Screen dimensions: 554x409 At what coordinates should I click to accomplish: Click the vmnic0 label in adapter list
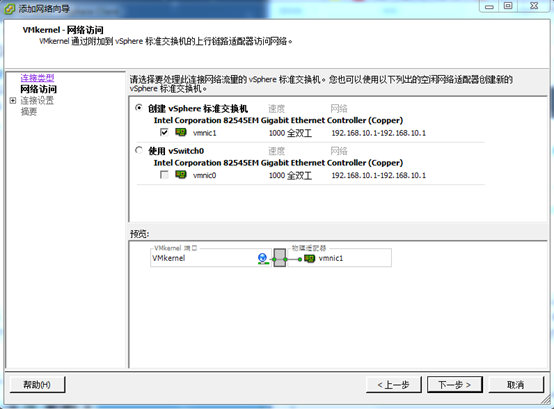click(205, 175)
